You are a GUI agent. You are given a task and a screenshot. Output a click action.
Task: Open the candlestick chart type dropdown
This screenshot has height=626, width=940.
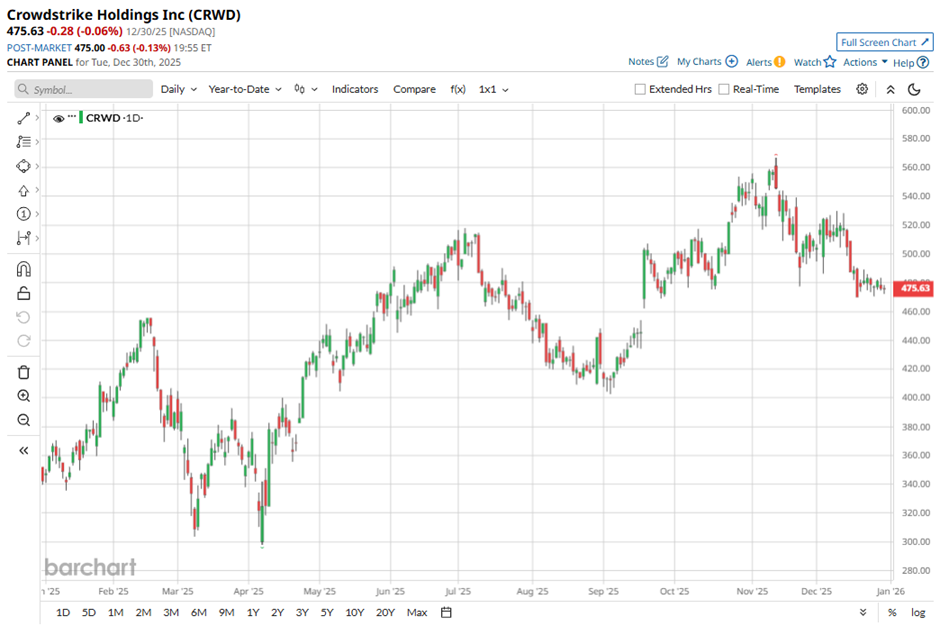coord(305,89)
